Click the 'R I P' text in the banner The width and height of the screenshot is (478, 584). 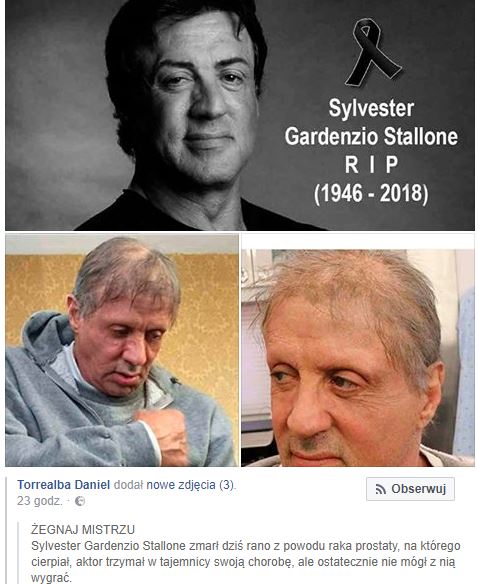click(371, 165)
